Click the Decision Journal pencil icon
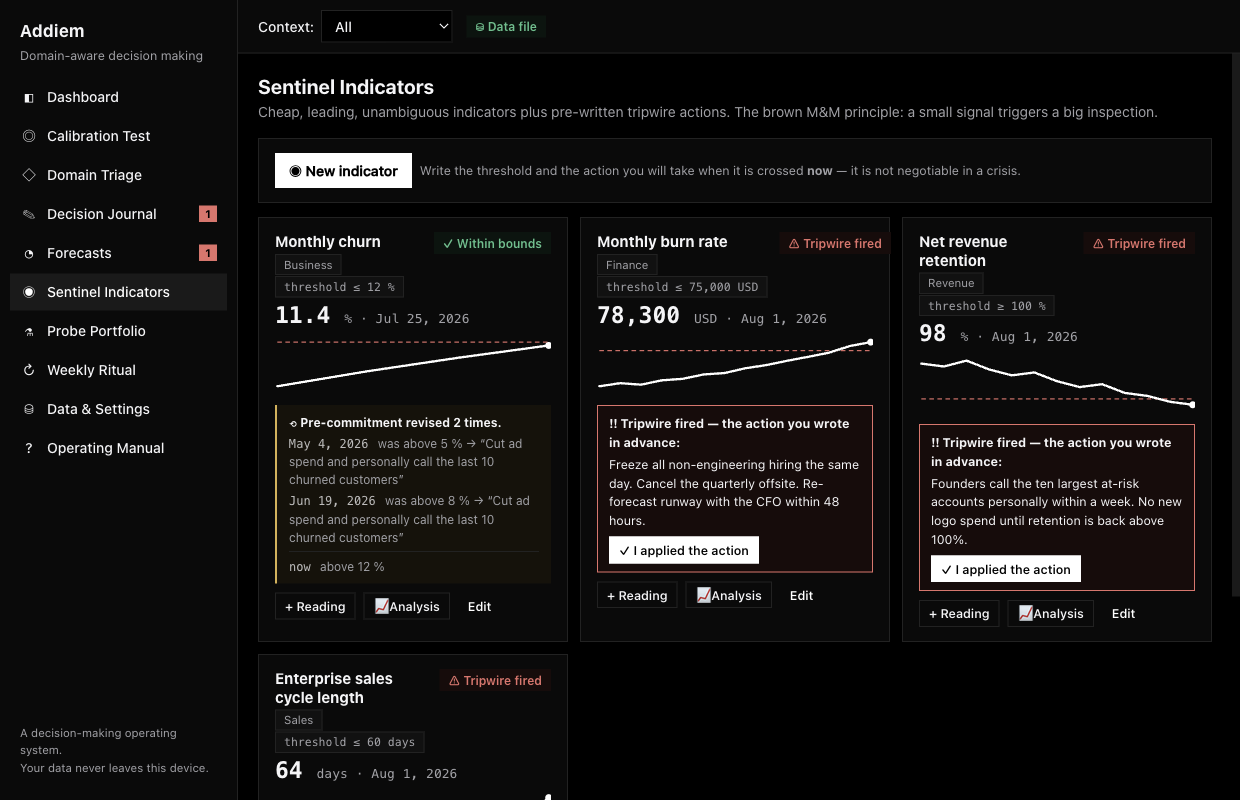Image resolution: width=1240 pixels, height=800 pixels. (x=29, y=214)
